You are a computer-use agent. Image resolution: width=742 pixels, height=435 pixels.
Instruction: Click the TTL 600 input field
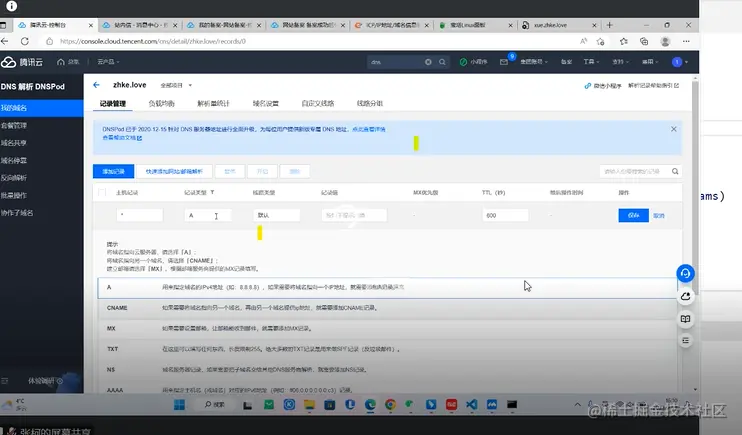[505, 215]
